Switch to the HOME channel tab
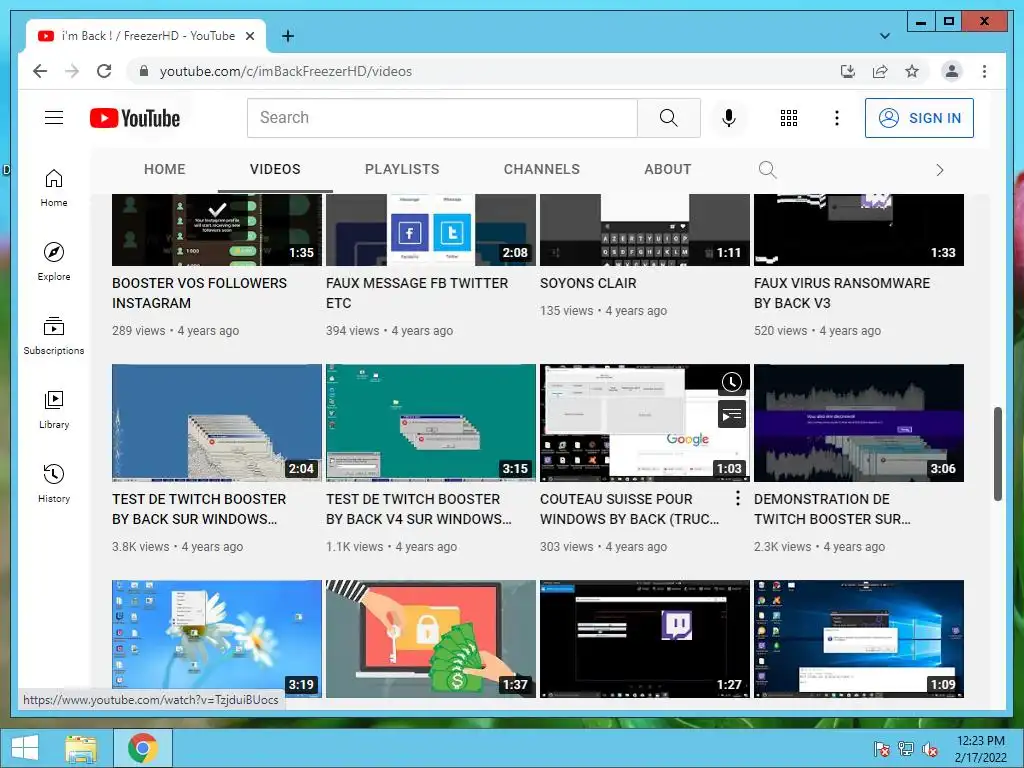 point(165,169)
